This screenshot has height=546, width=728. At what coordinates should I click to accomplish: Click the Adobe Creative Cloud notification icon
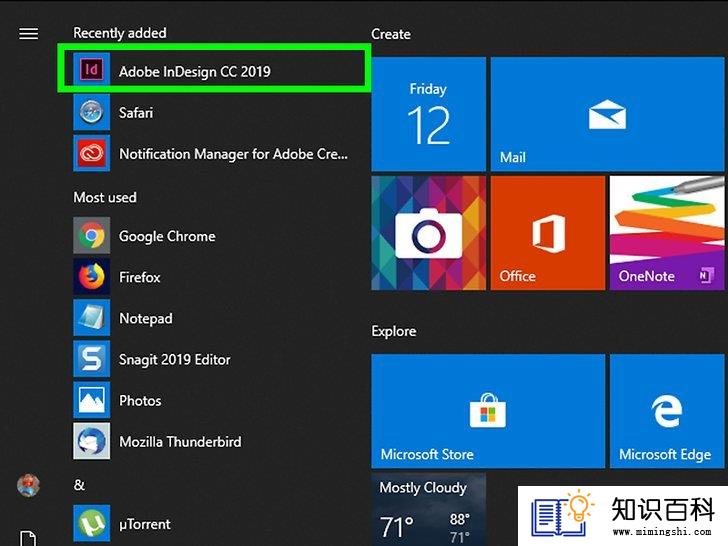pos(91,153)
